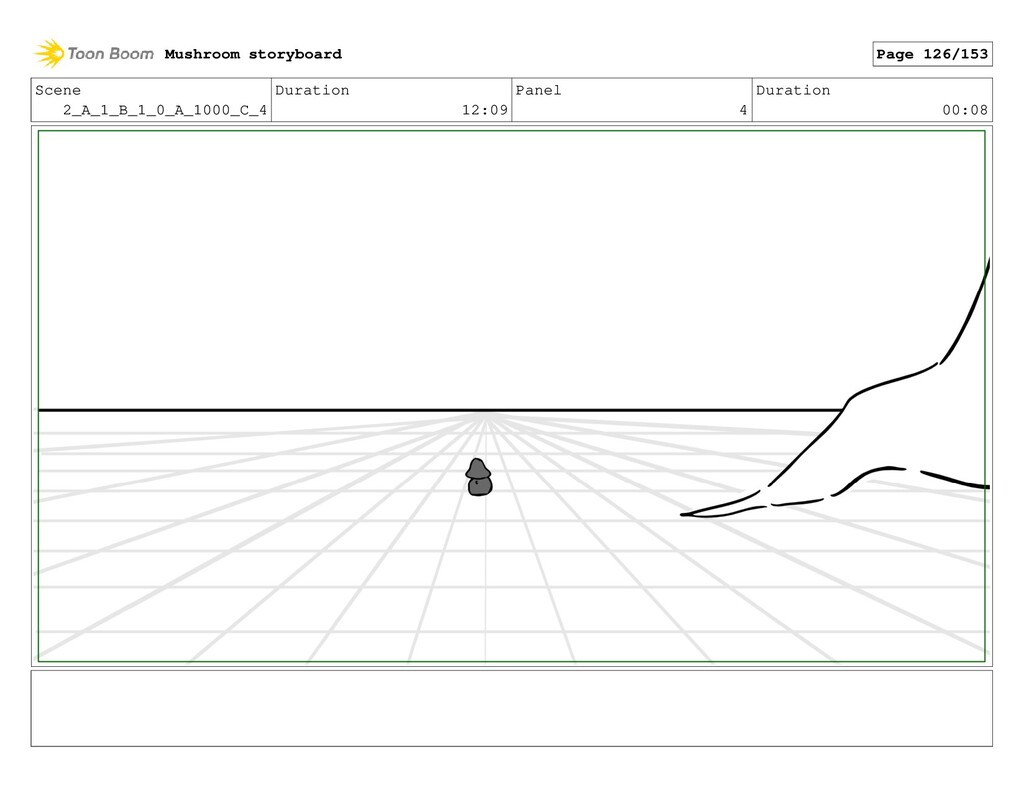1024x793 pixels.
Task: Click the empty caption box below the panel
Action: click(511, 708)
